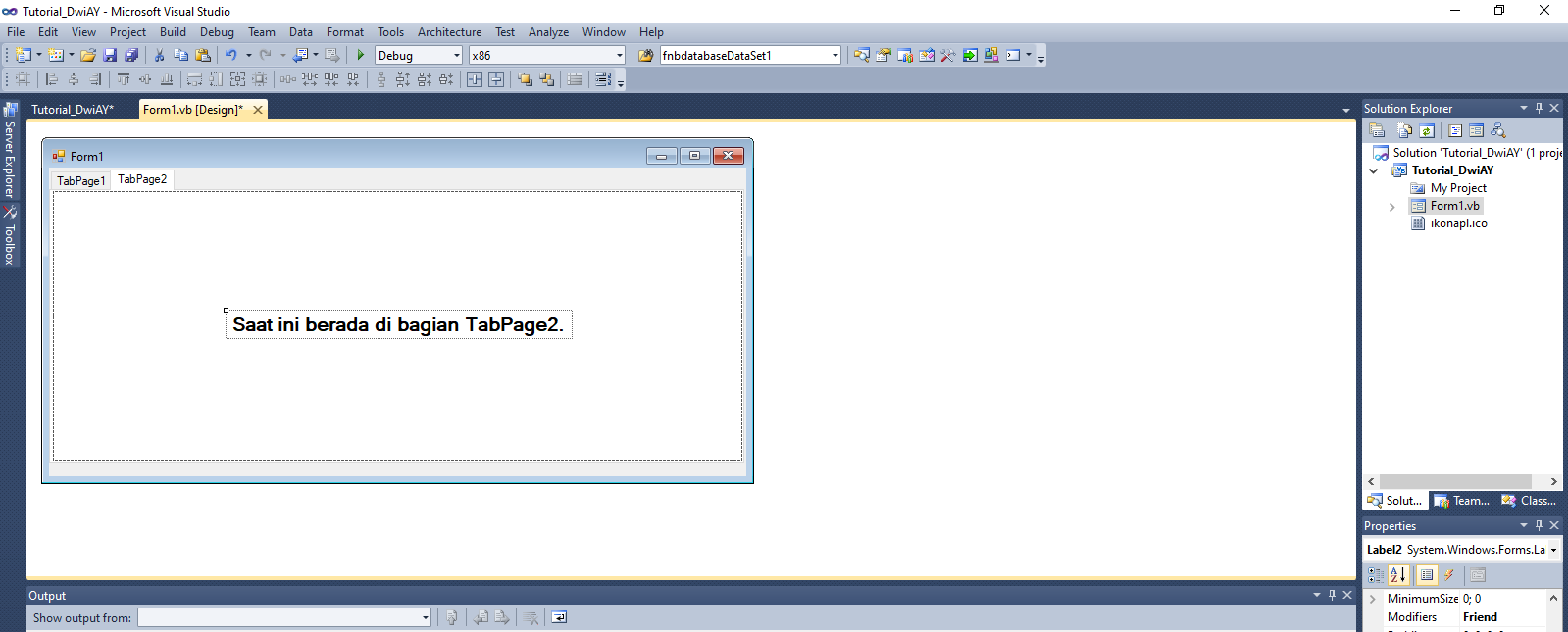Open the Build menu
The width and height of the screenshot is (1568, 632).
click(173, 32)
